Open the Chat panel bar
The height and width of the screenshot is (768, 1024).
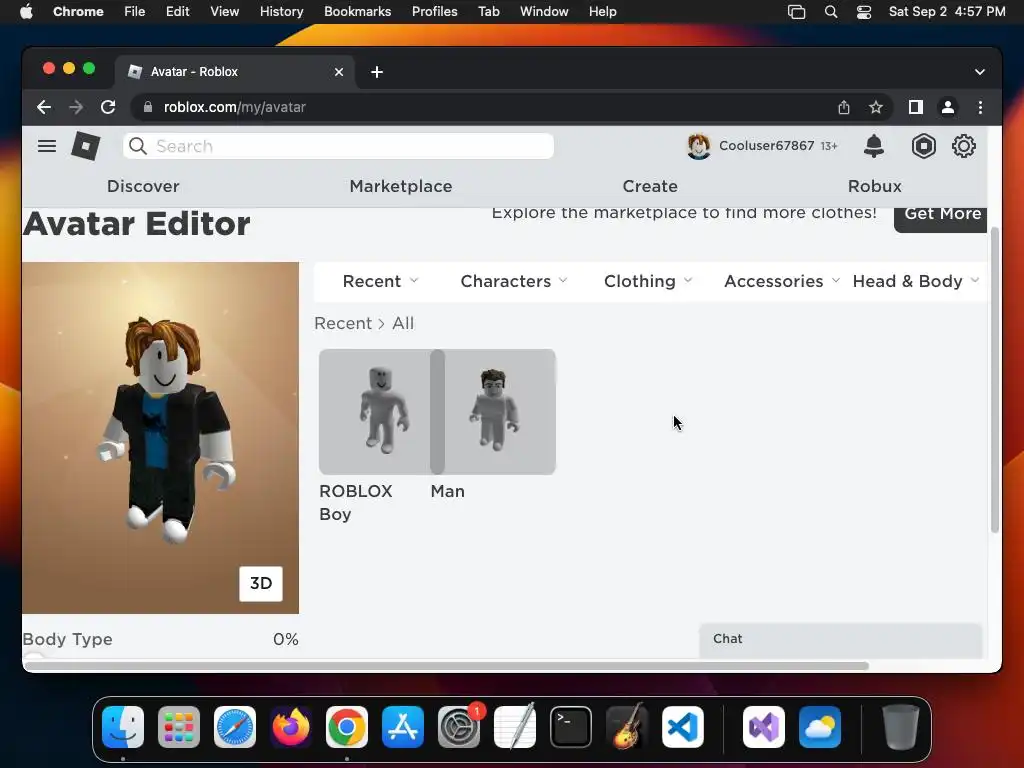click(x=840, y=640)
